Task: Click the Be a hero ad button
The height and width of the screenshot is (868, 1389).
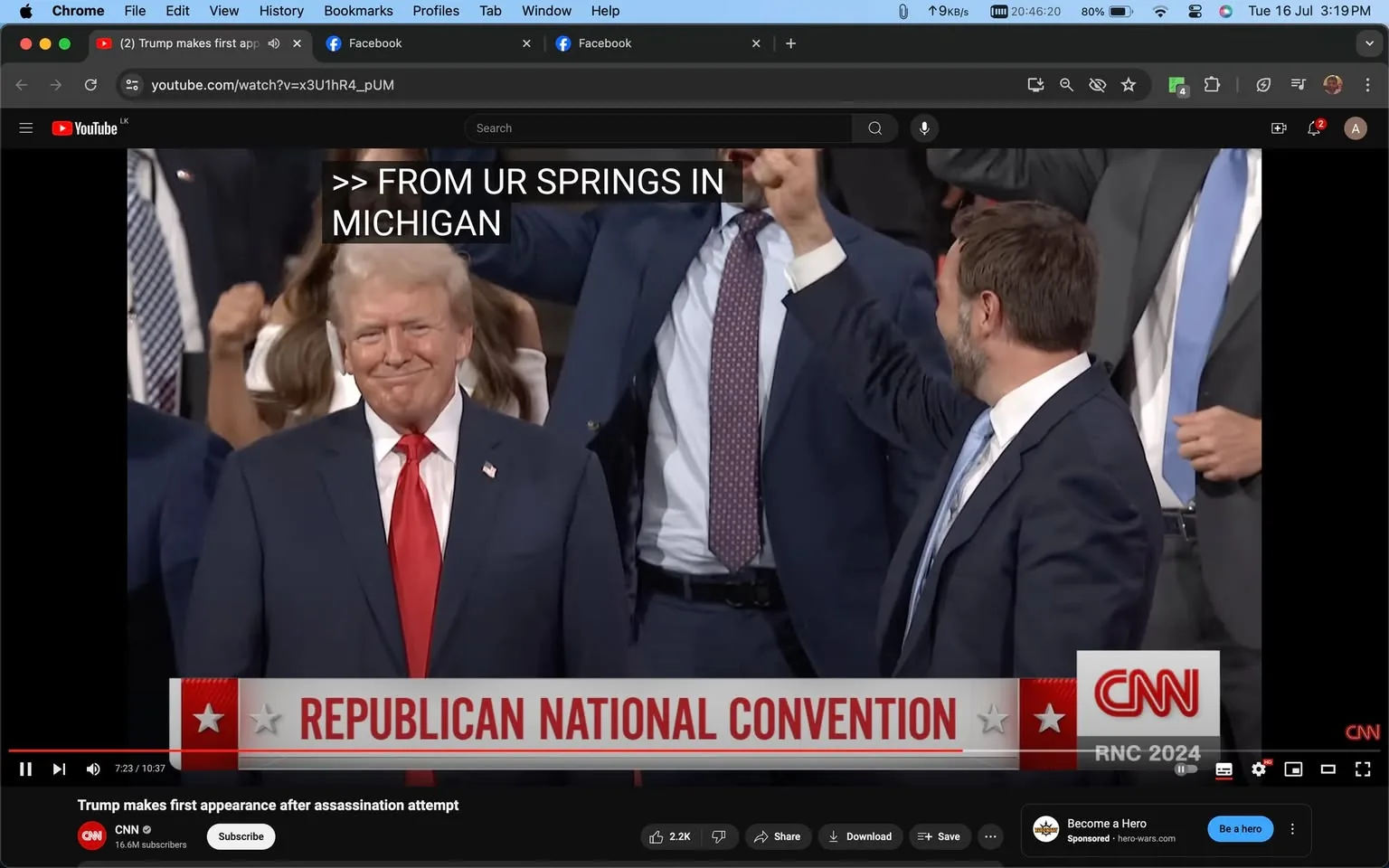Action: point(1240,828)
